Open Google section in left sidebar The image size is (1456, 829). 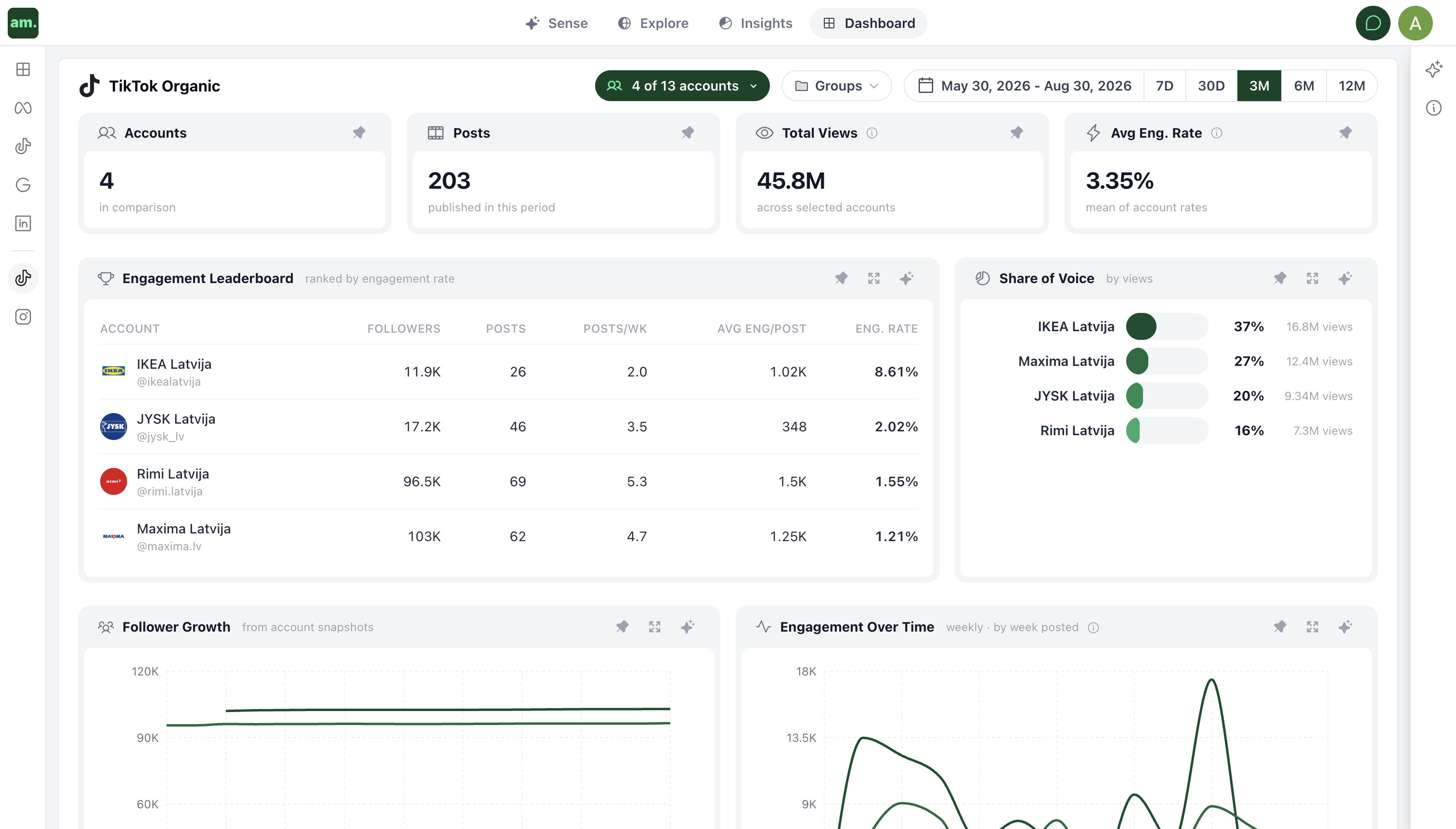(x=23, y=184)
